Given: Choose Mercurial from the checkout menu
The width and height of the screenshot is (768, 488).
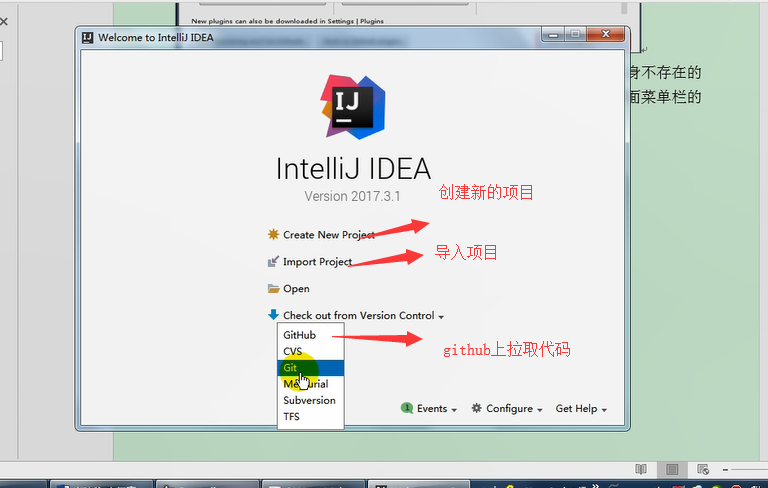Looking at the screenshot, I should pyautogui.click(x=311, y=384).
